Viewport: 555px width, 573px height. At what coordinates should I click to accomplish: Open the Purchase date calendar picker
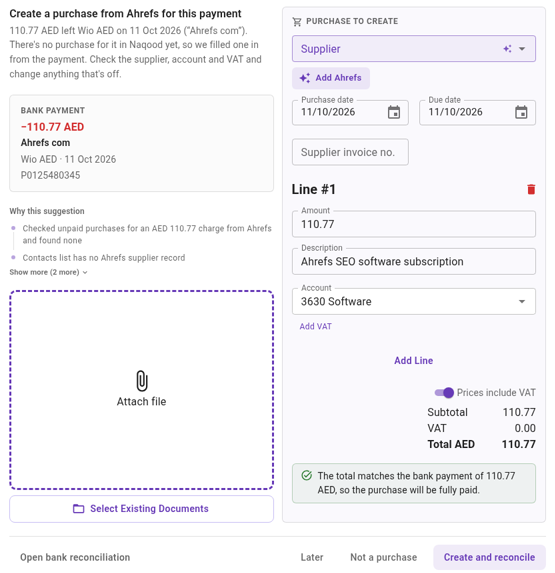(394, 112)
